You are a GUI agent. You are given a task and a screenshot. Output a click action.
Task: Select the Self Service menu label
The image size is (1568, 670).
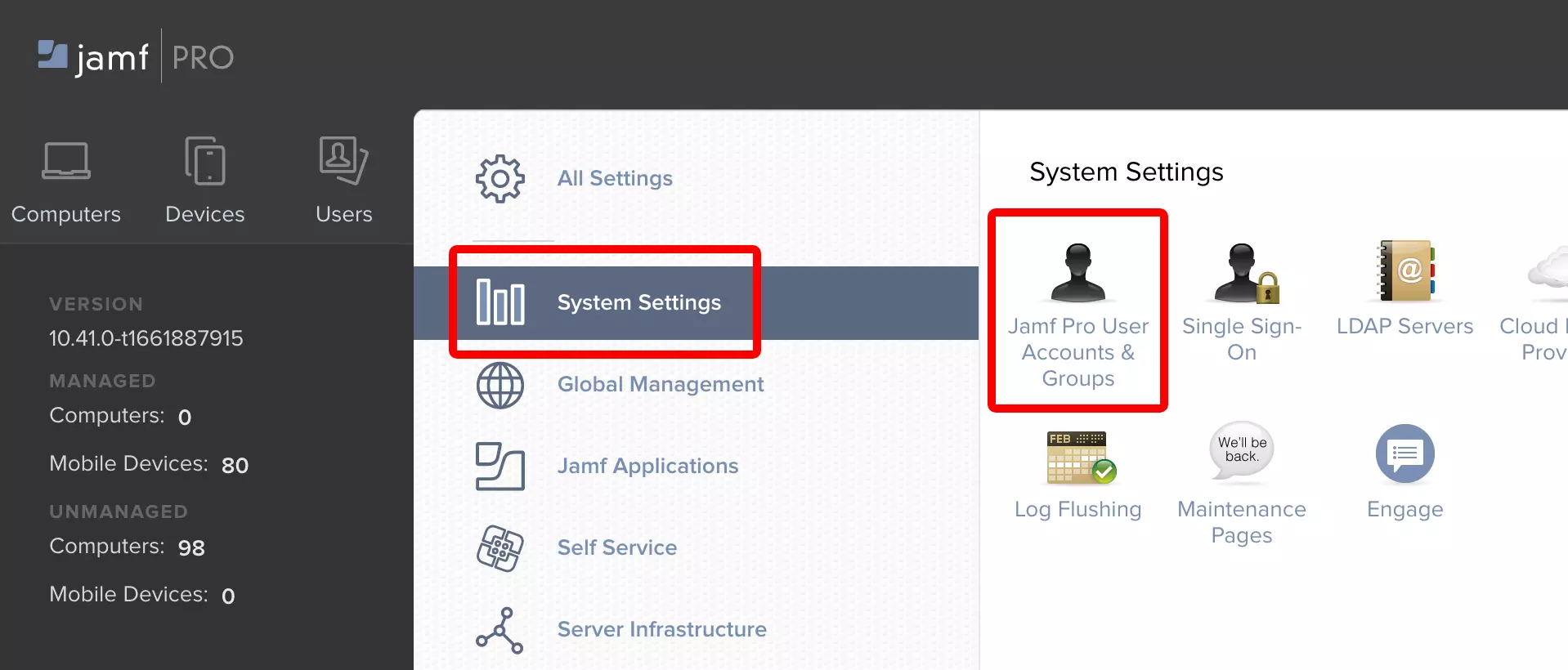coord(617,547)
